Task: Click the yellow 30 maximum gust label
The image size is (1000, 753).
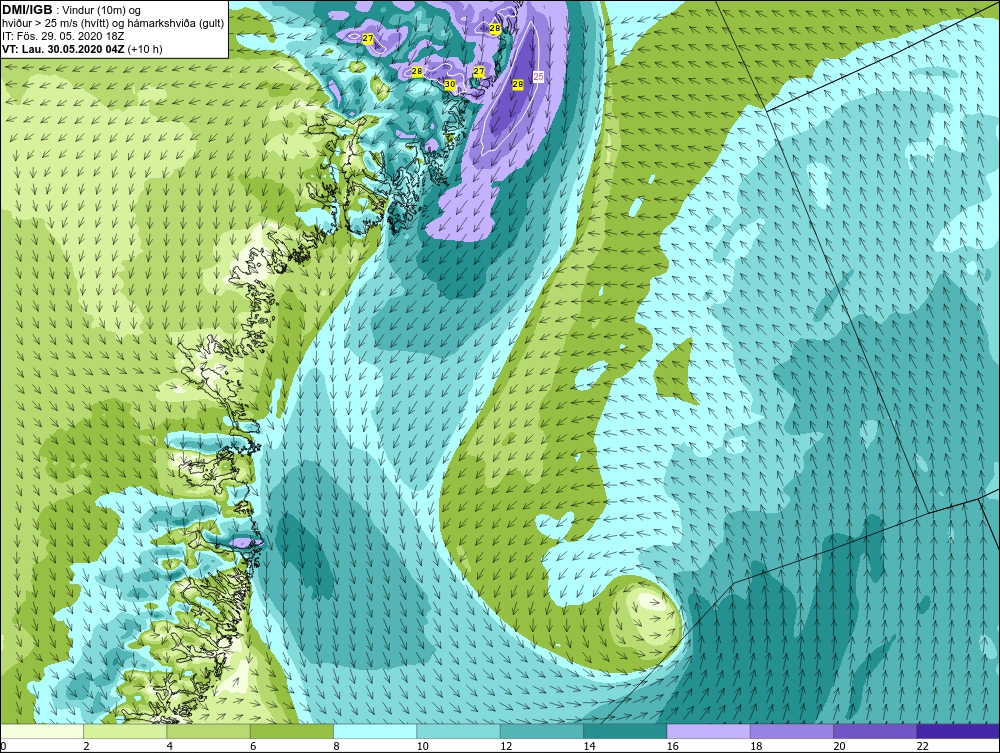Action: click(450, 85)
